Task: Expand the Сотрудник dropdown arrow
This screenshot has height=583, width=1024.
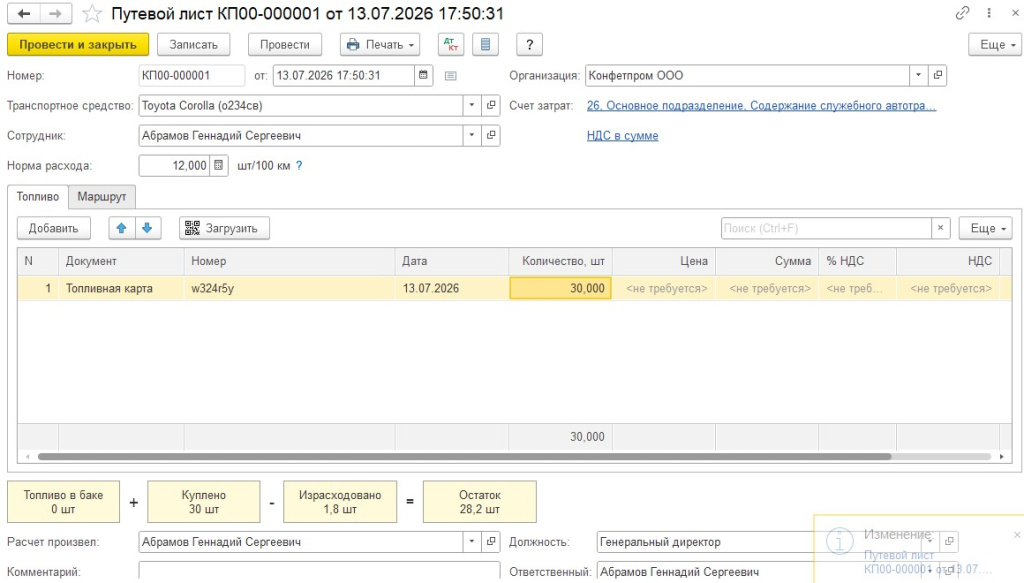Action: pyautogui.click(x=472, y=135)
